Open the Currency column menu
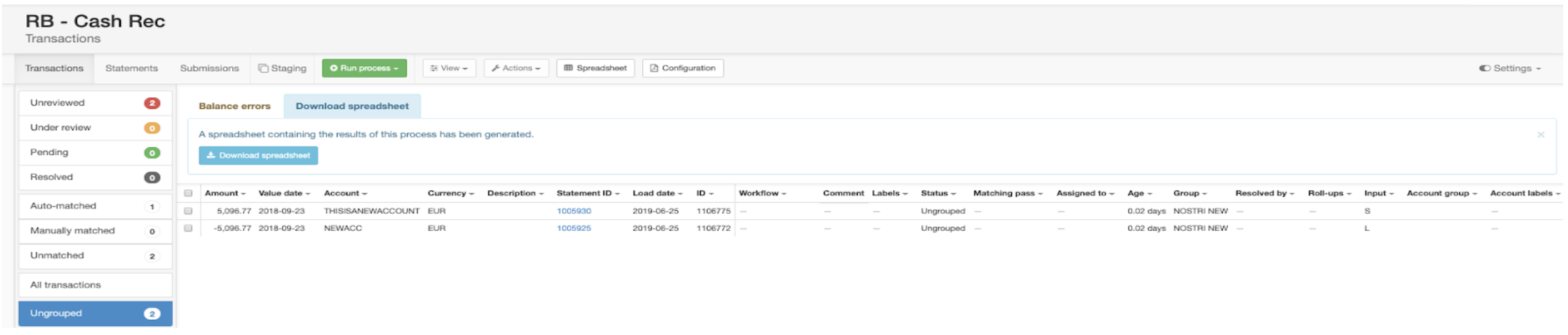The height and width of the screenshot is (335, 1568). [x=451, y=194]
